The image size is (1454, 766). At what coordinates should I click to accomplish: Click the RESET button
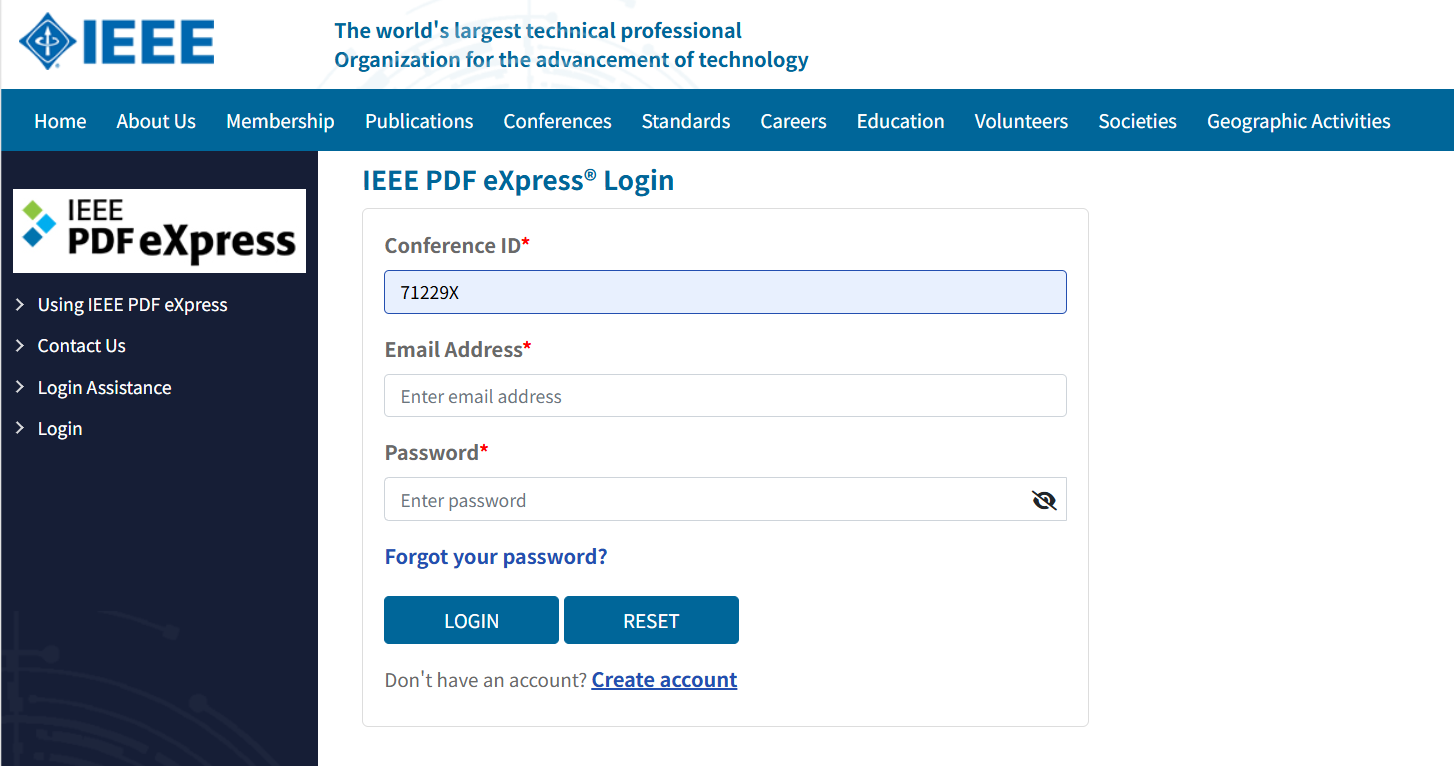651,620
